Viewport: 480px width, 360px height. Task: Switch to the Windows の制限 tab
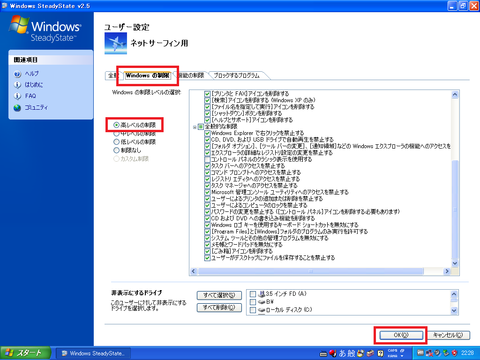tap(147, 75)
